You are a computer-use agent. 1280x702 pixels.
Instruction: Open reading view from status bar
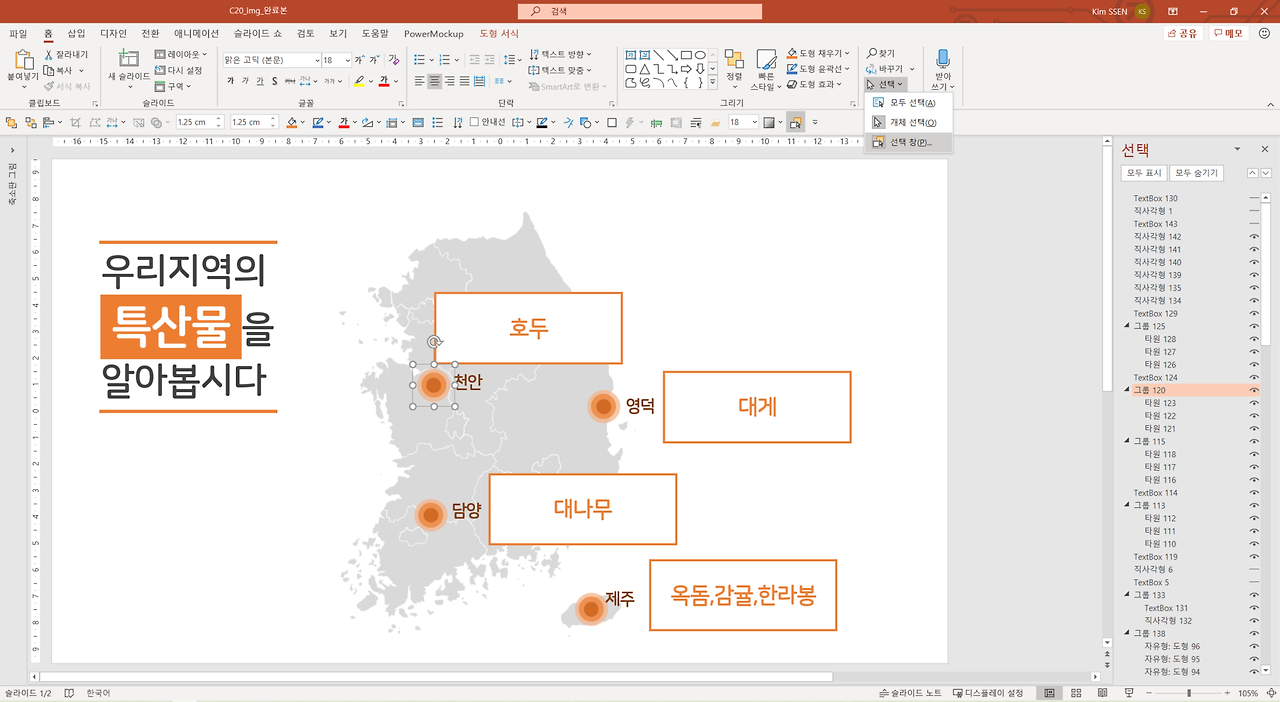[x=1100, y=693]
